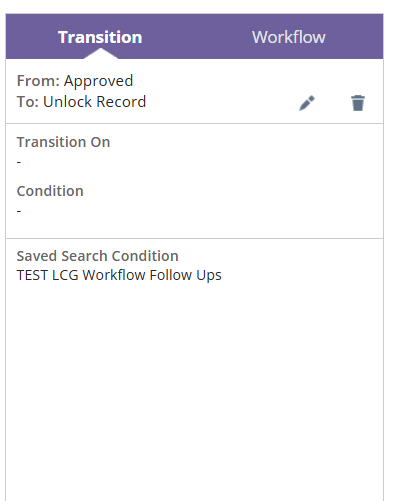Click the 'To:' label

[28, 102]
